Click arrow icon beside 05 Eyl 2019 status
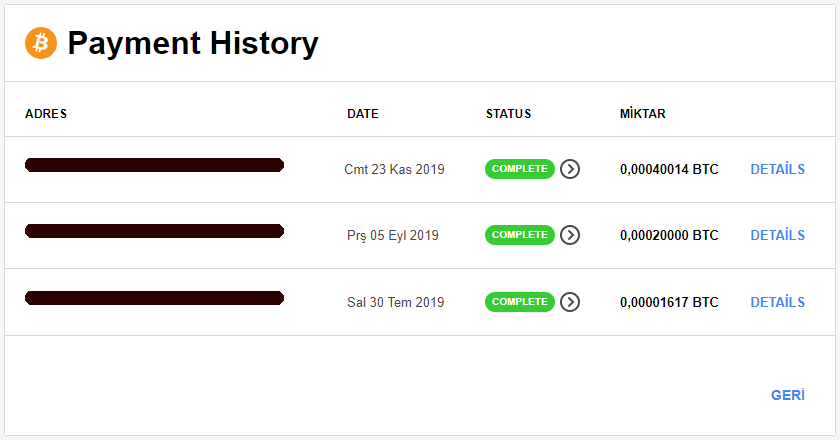 point(570,235)
